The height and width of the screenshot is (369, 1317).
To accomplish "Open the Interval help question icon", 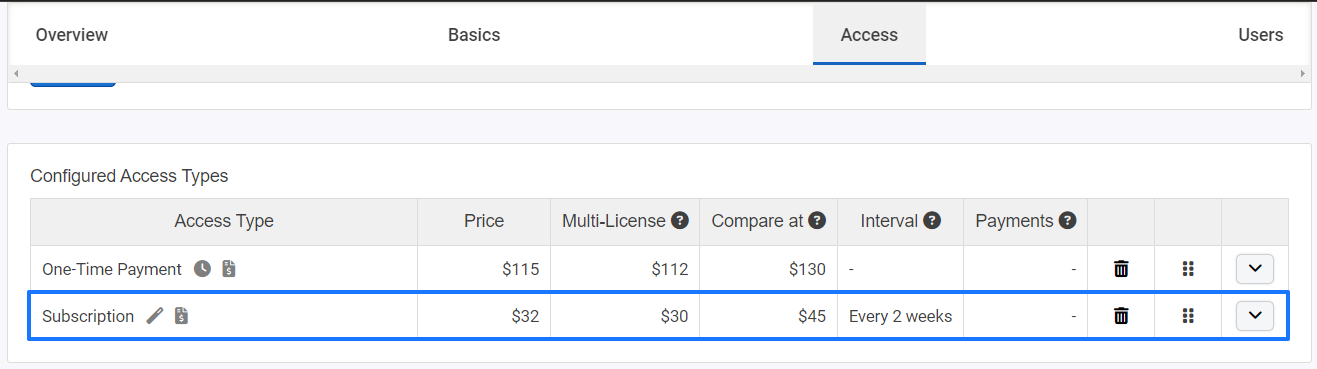I will pos(932,221).
